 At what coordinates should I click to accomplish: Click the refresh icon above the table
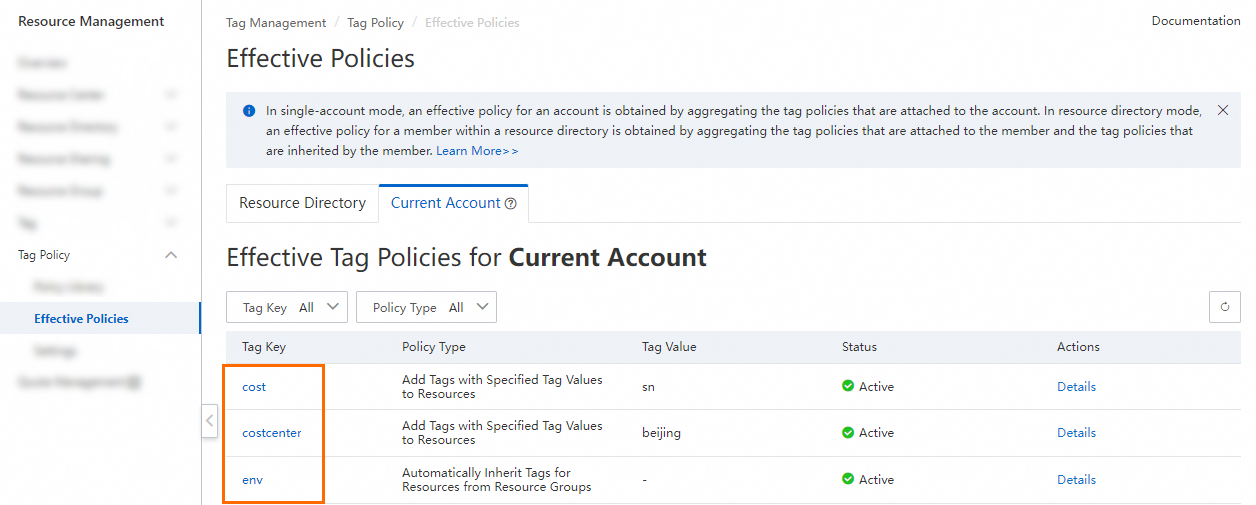tap(1225, 308)
